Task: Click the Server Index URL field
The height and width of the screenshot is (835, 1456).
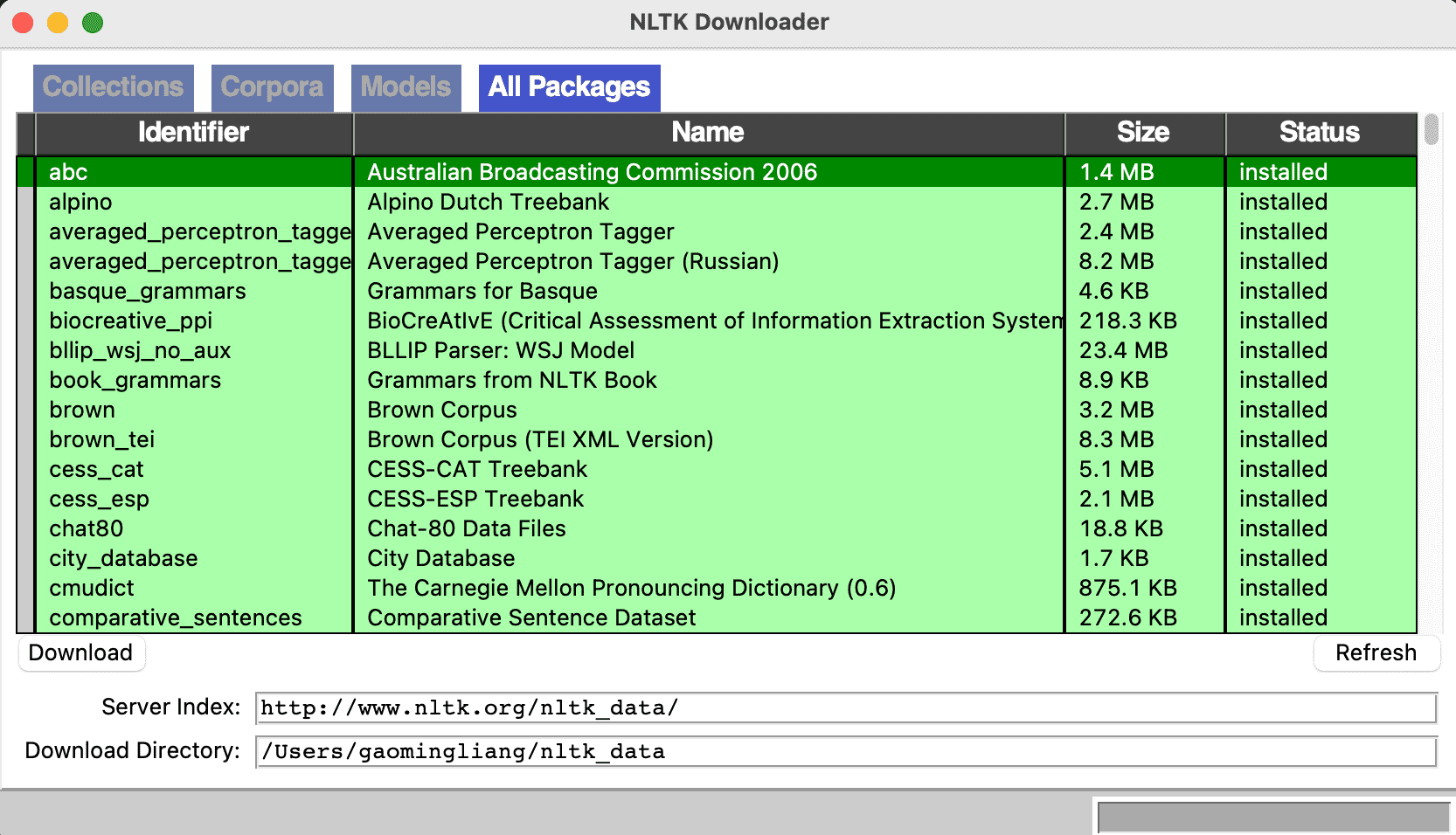Action: (845, 707)
